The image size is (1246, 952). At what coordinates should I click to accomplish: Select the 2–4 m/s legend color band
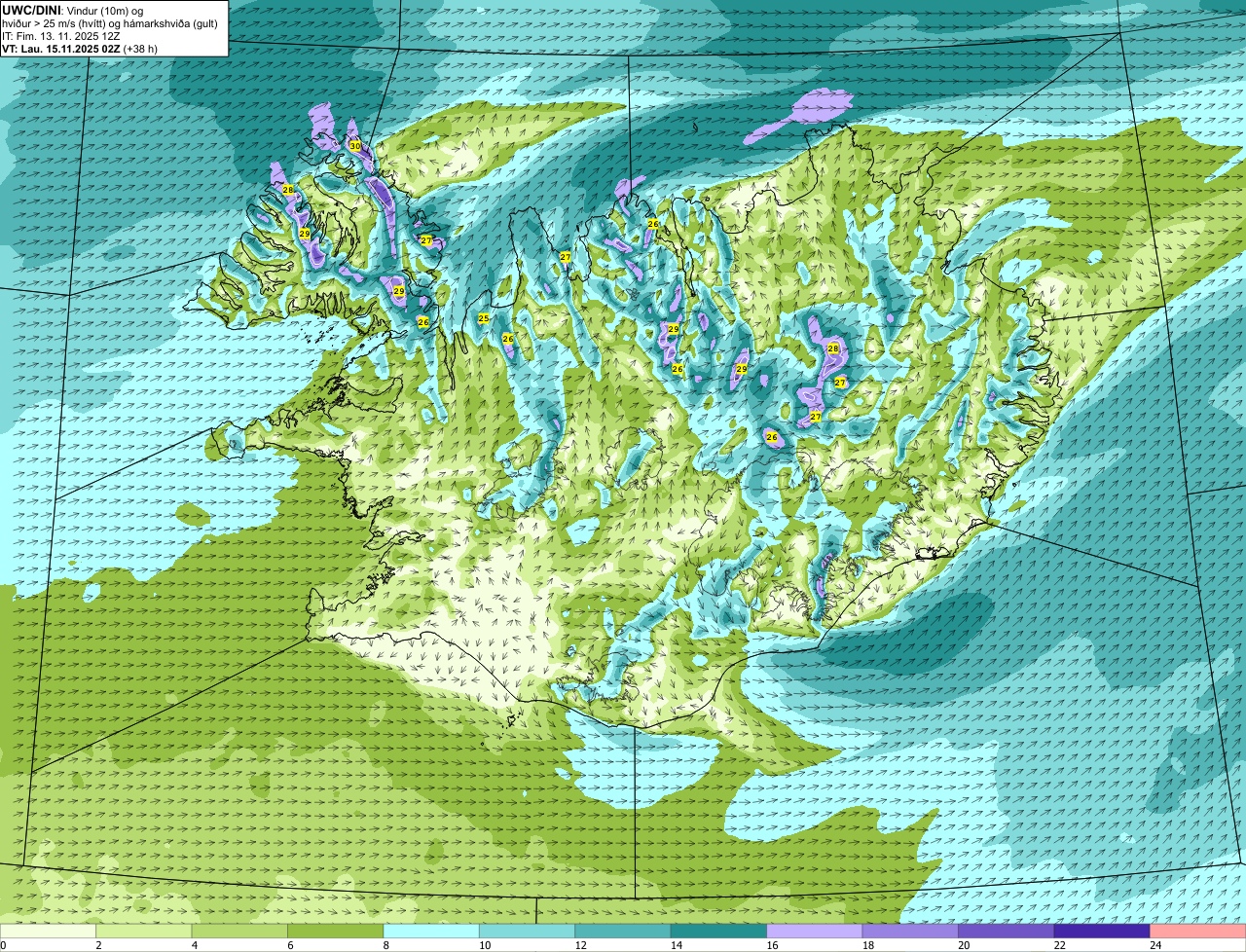[144, 931]
